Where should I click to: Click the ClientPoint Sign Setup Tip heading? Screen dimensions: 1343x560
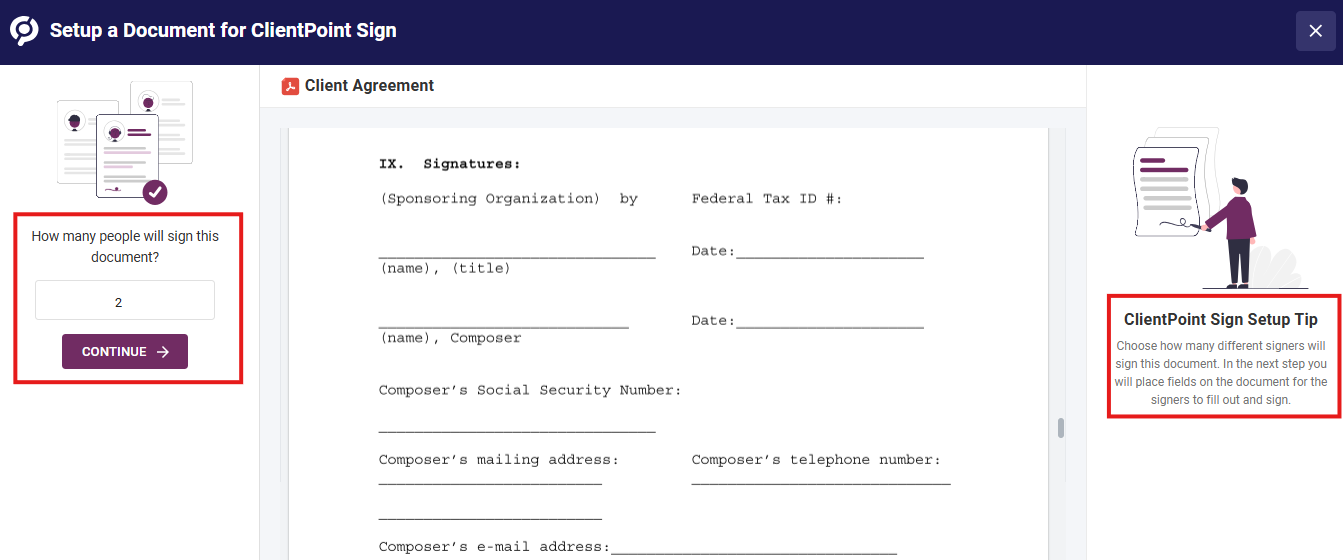[x=1221, y=320]
